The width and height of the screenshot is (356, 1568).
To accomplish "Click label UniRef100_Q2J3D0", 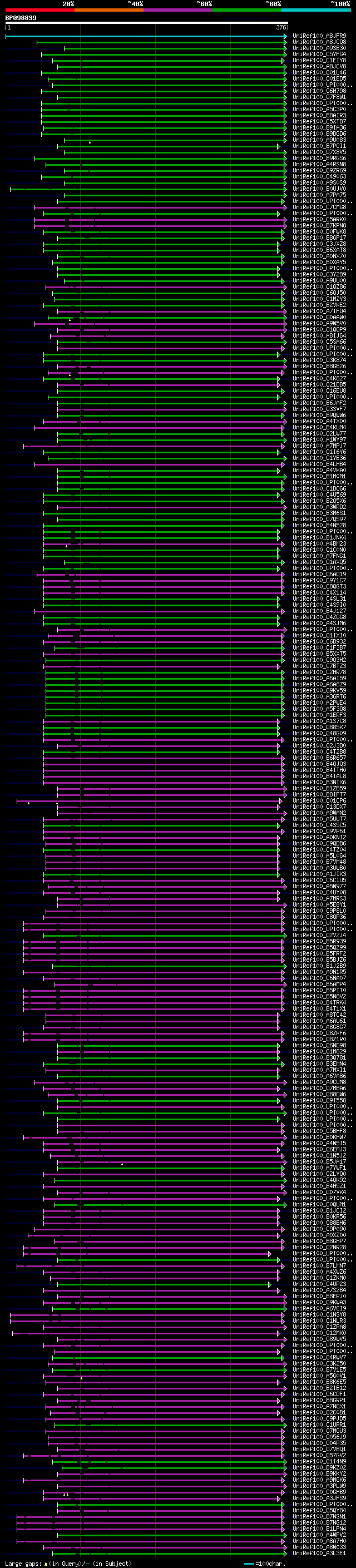I will [319, 746].
